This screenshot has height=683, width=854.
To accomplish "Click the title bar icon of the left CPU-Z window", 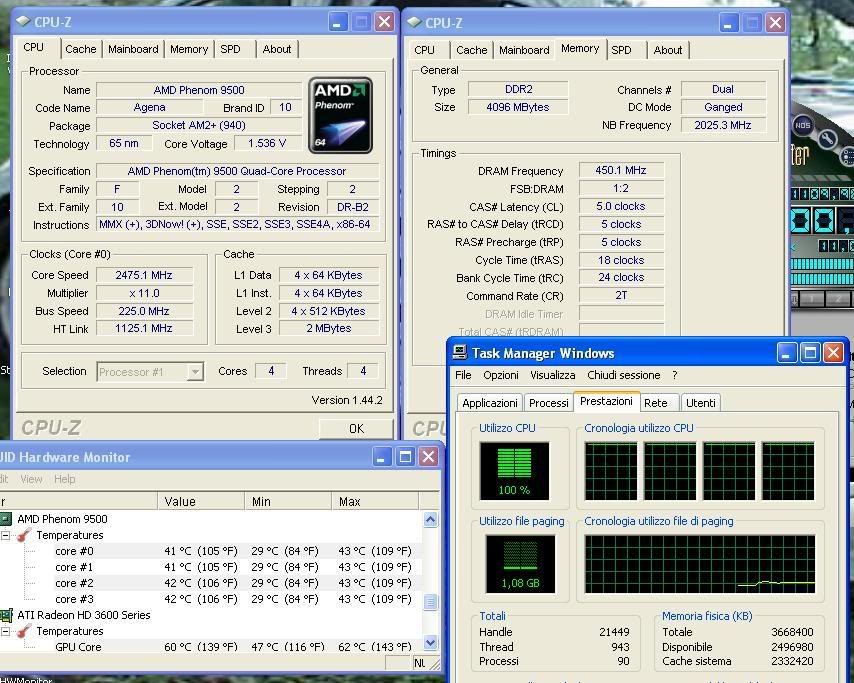I will [x=23, y=22].
